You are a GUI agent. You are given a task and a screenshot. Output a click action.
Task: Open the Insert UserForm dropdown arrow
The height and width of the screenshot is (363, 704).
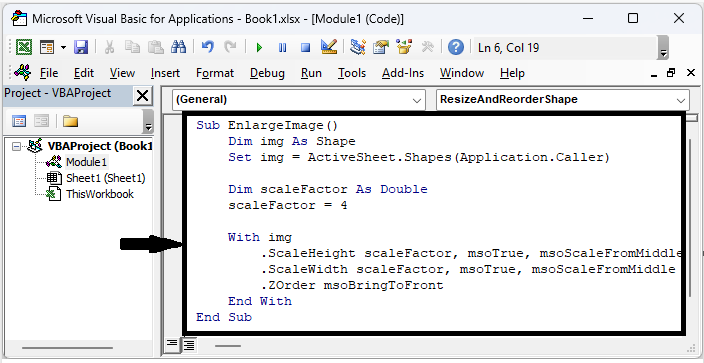(63, 47)
